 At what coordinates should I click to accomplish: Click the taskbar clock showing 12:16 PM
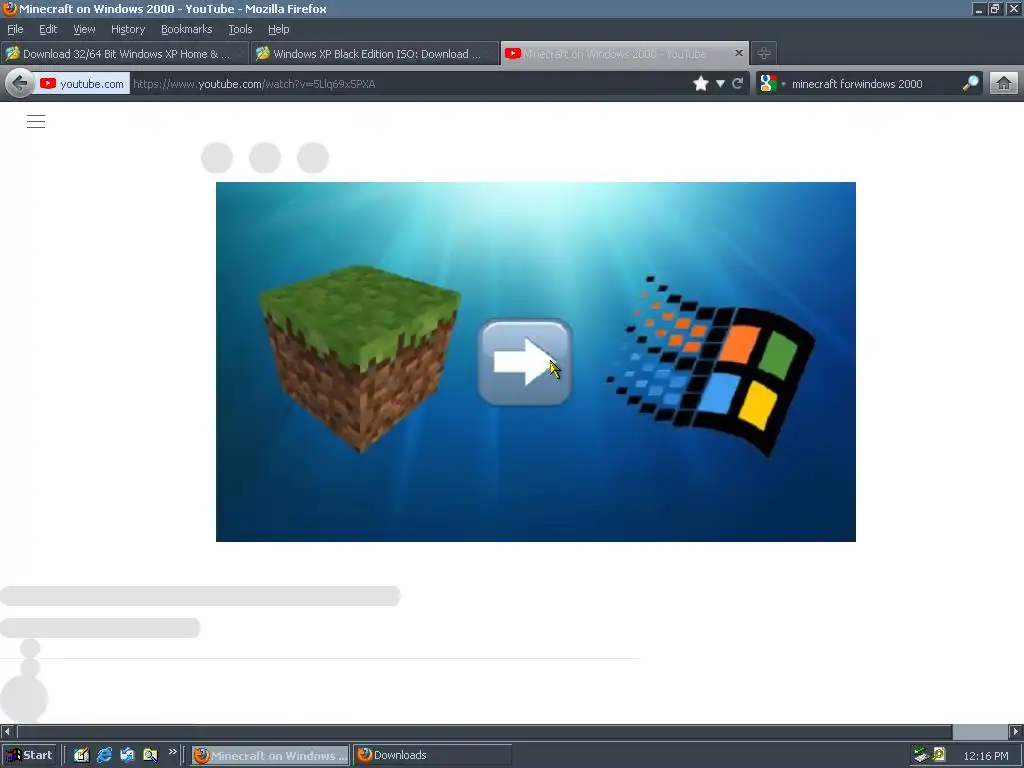(x=985, y=756)
